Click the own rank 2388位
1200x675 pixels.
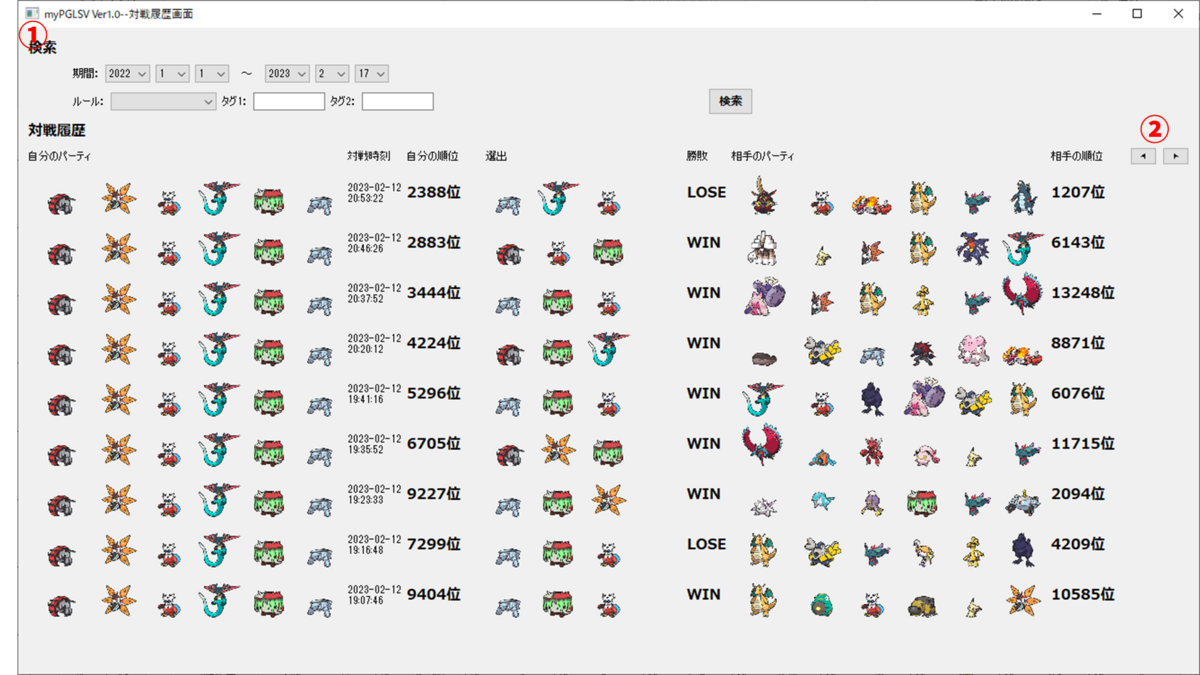[433, 192]
